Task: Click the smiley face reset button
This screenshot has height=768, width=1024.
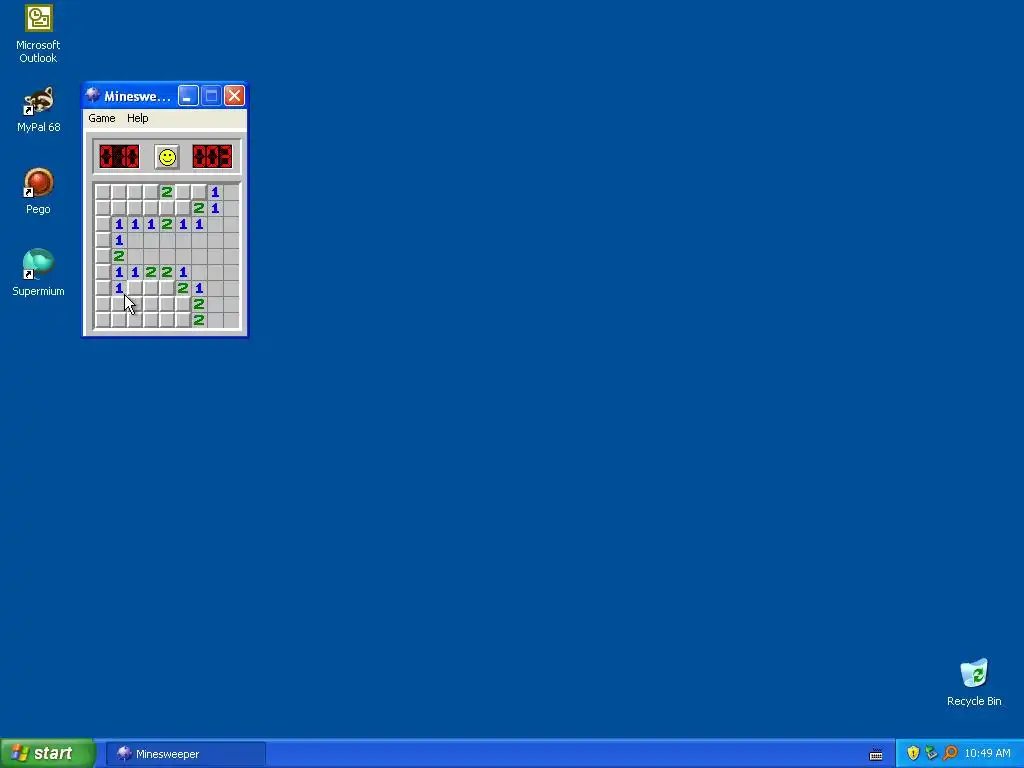Action: (x=167, y=157)
